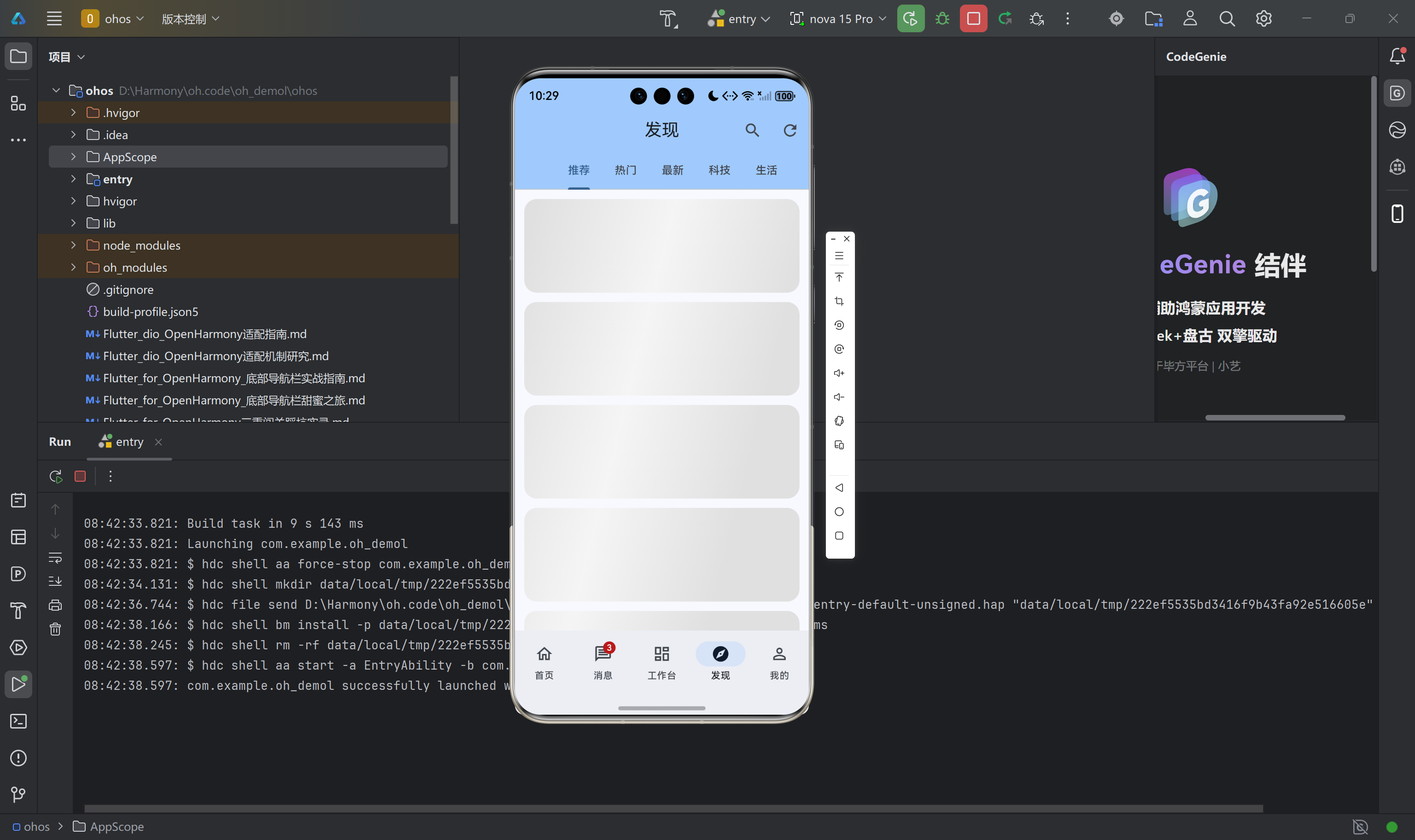
Task: Click the red Stop button in top toolbar
Action: point(973,19)
